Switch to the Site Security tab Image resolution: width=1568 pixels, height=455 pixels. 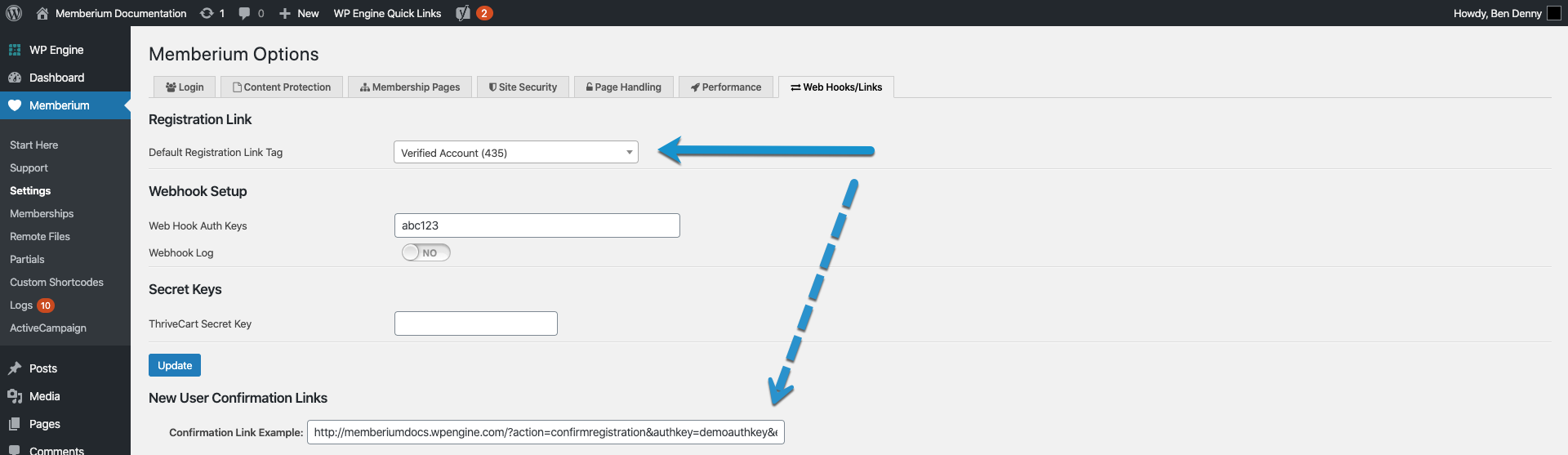523,87
